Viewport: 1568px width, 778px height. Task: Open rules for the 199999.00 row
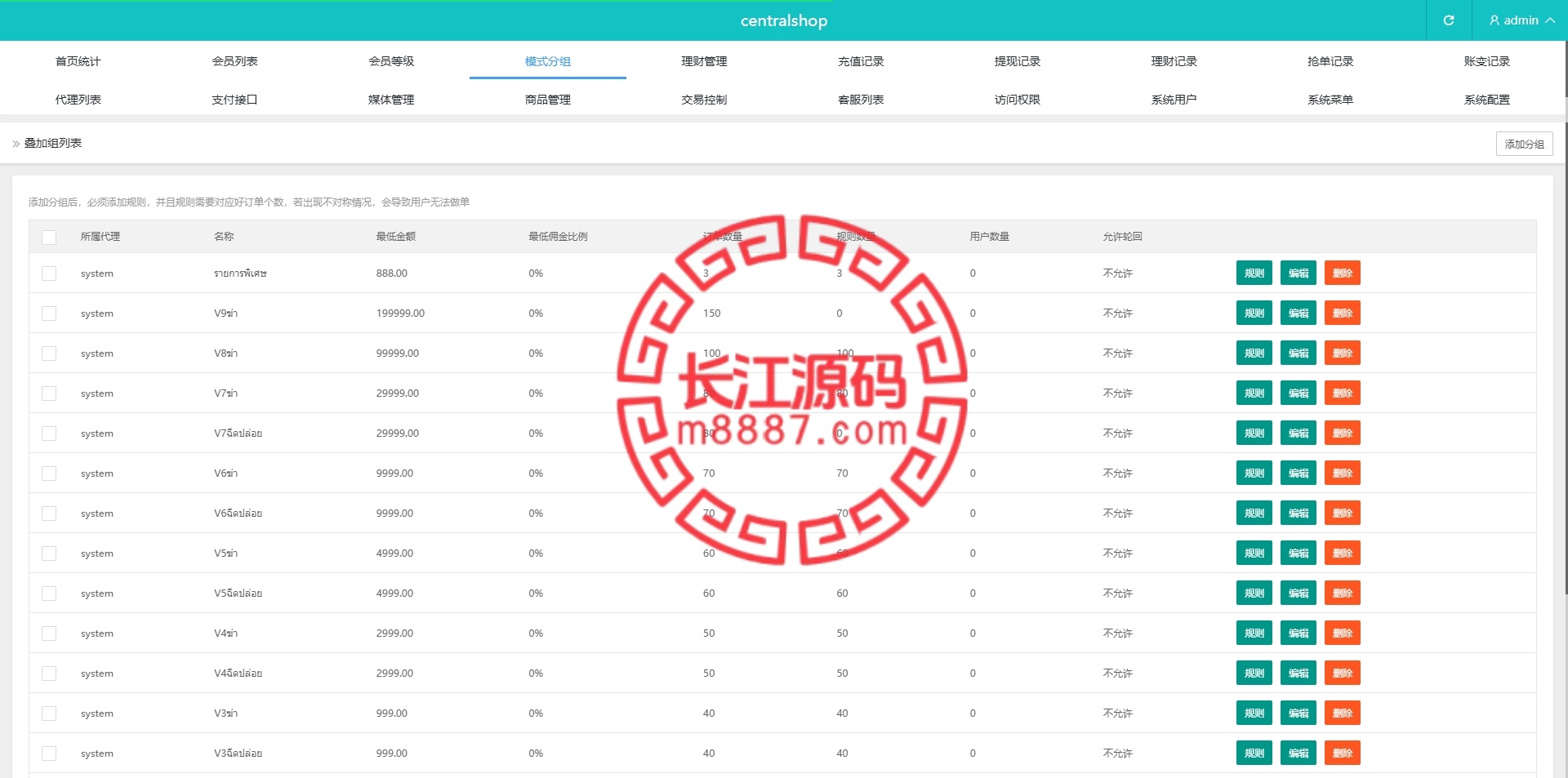[x=1254, y=313]
